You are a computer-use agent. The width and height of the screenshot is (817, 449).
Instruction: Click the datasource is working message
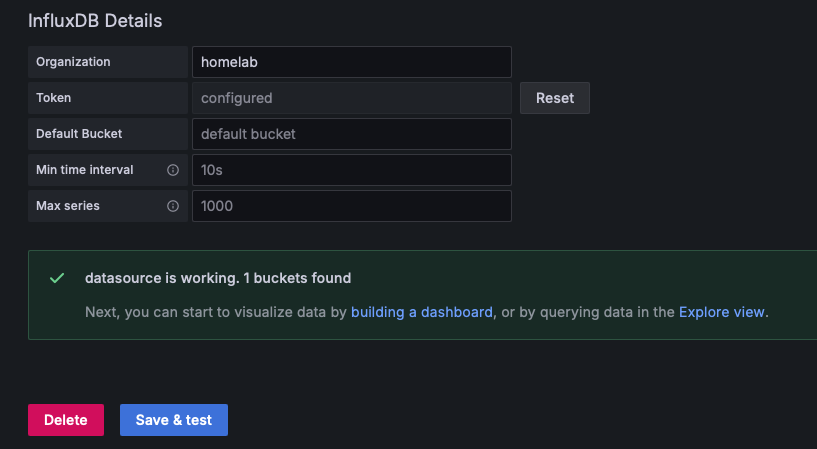(218, 278)
